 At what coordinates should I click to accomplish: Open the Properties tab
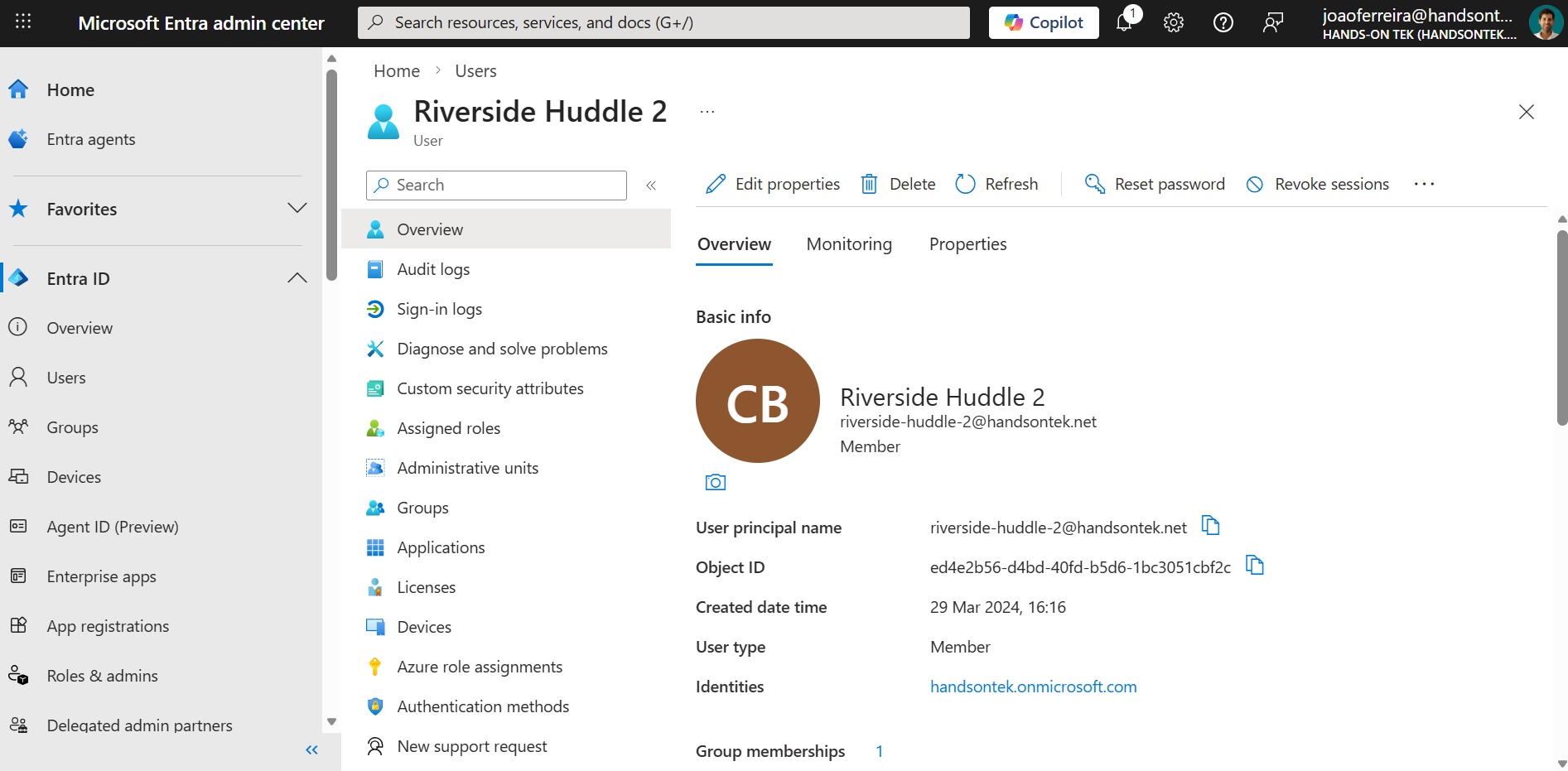[x=967, y=243]
